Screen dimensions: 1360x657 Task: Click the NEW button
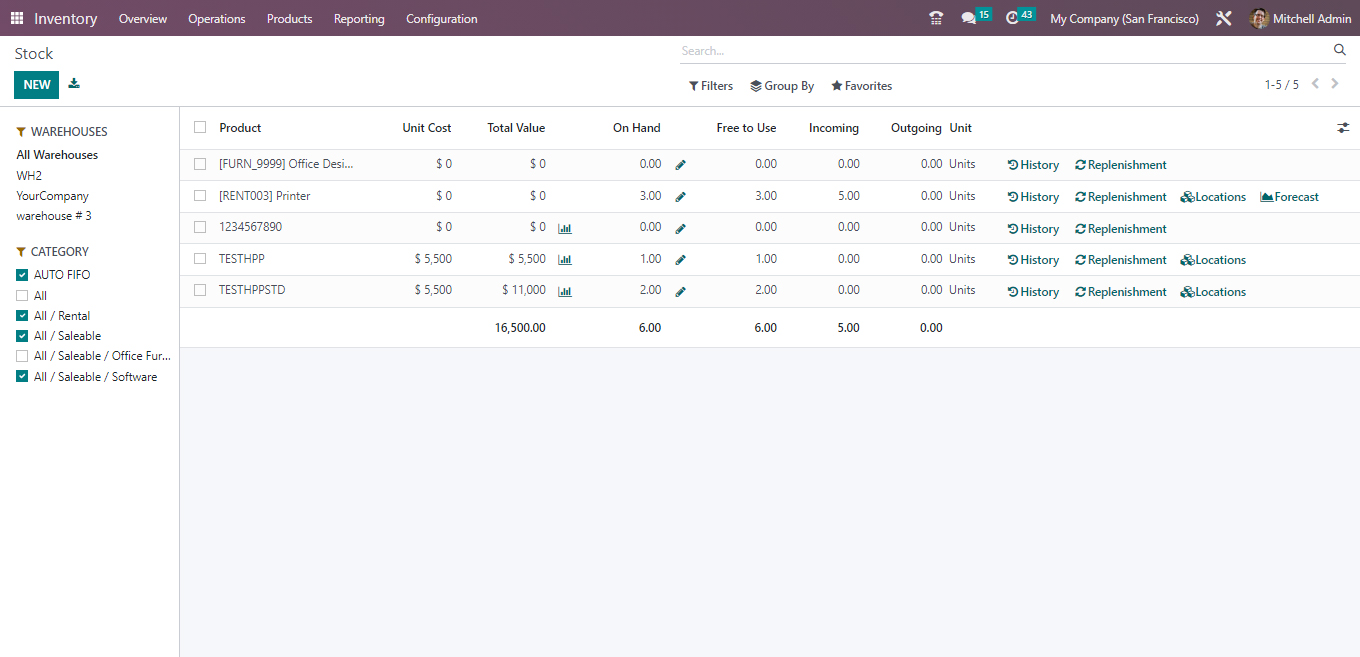click(x=36, y=84)
